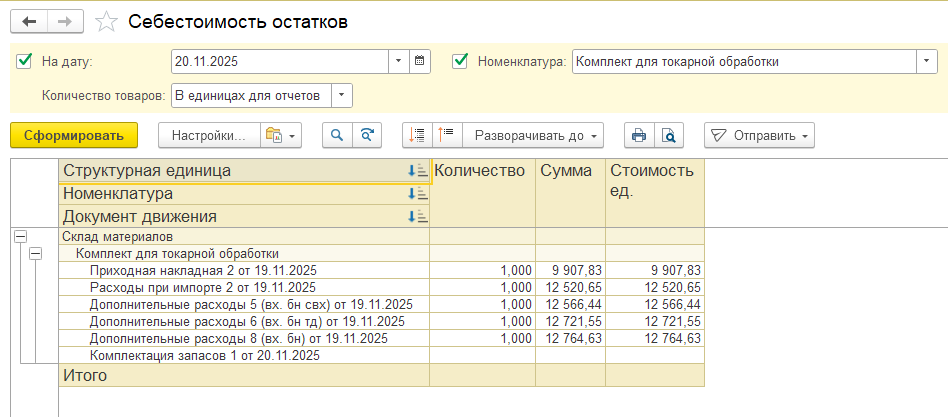The image size is (948, 417).
Task: Open the Количество товаров dropdown
Action: tap(341, 96)
